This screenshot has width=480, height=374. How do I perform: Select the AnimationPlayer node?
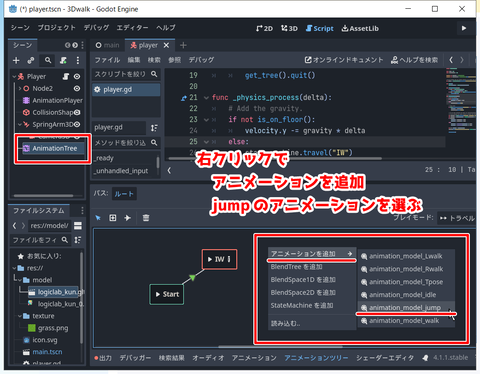point(57,100)
